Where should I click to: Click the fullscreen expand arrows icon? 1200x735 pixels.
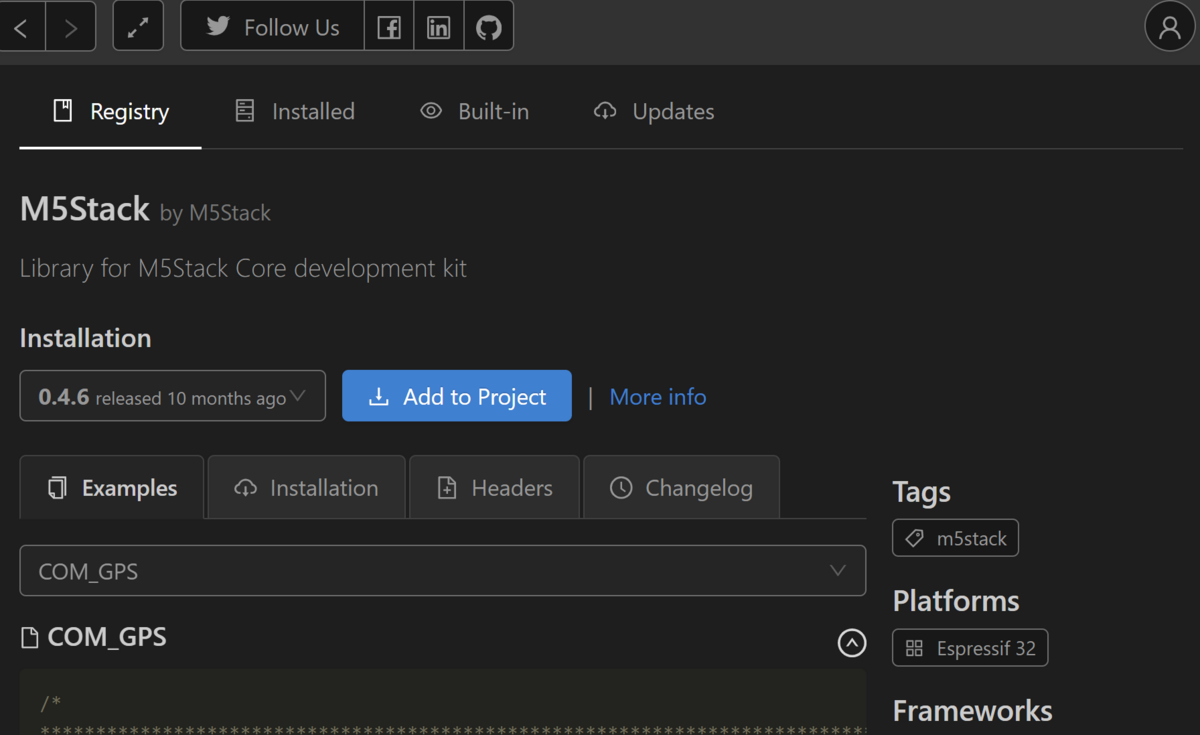(138, 26)
